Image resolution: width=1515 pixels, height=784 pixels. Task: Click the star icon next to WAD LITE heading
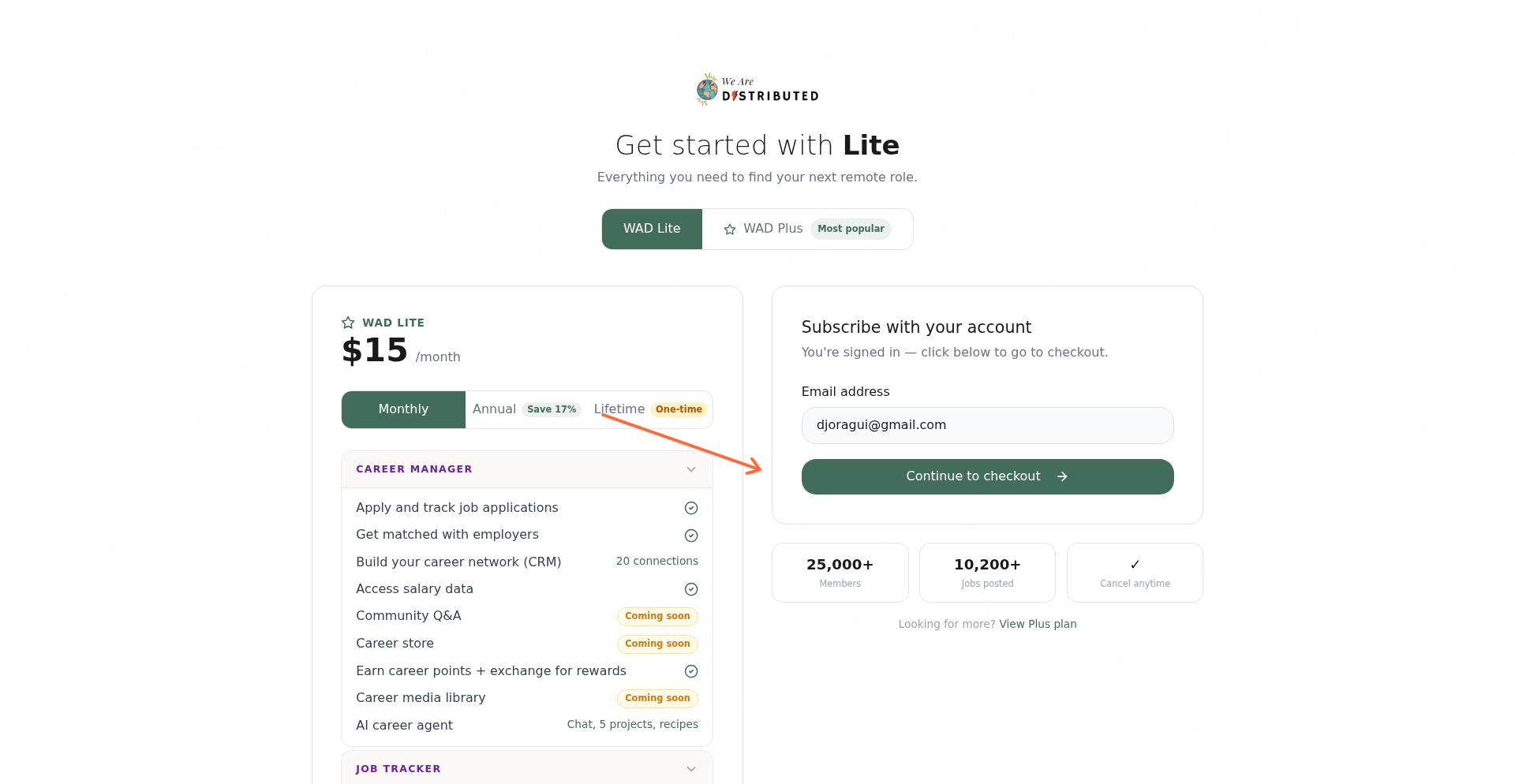point(348,323)
